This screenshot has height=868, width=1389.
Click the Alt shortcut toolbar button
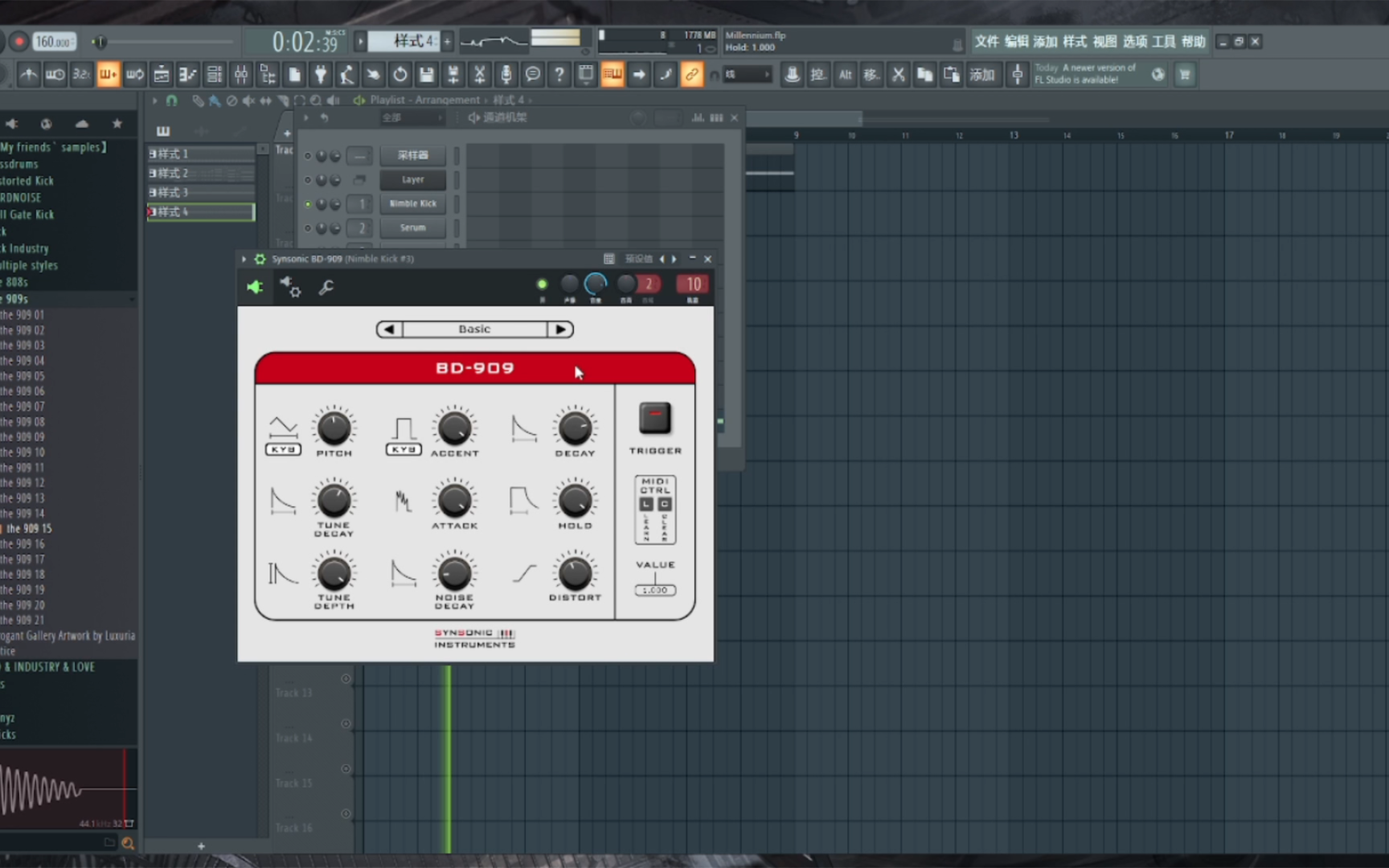tap(846, 75)
